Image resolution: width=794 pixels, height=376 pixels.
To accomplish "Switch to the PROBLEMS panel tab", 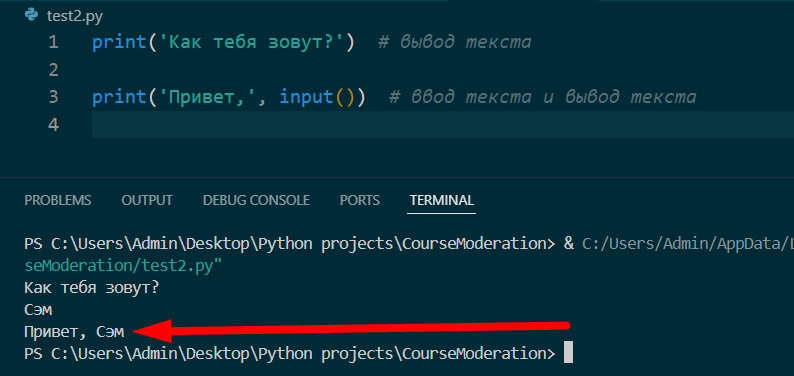I will 58,200.
